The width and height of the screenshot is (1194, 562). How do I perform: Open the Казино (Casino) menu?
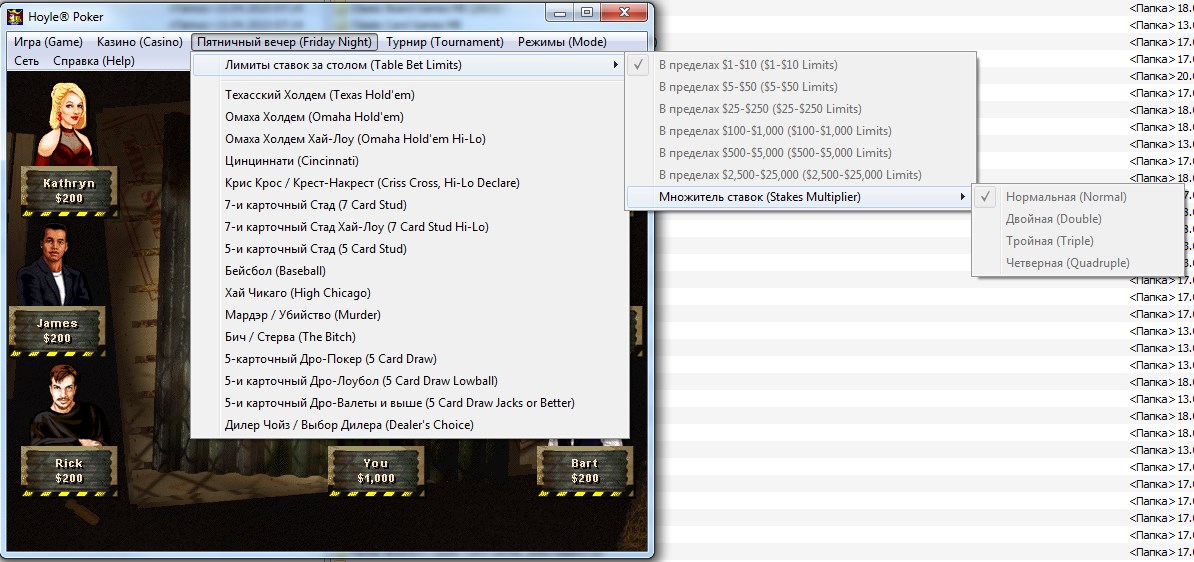coord(139,42)
